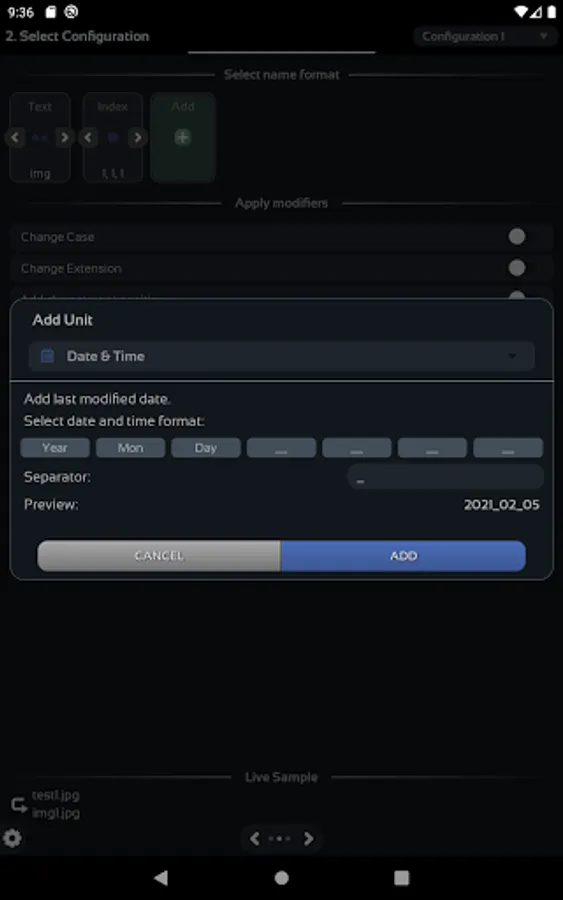The height and width of the screenshot is (900, 563).
Task: Select the Day date format chip
Action: tap(205, 448)
